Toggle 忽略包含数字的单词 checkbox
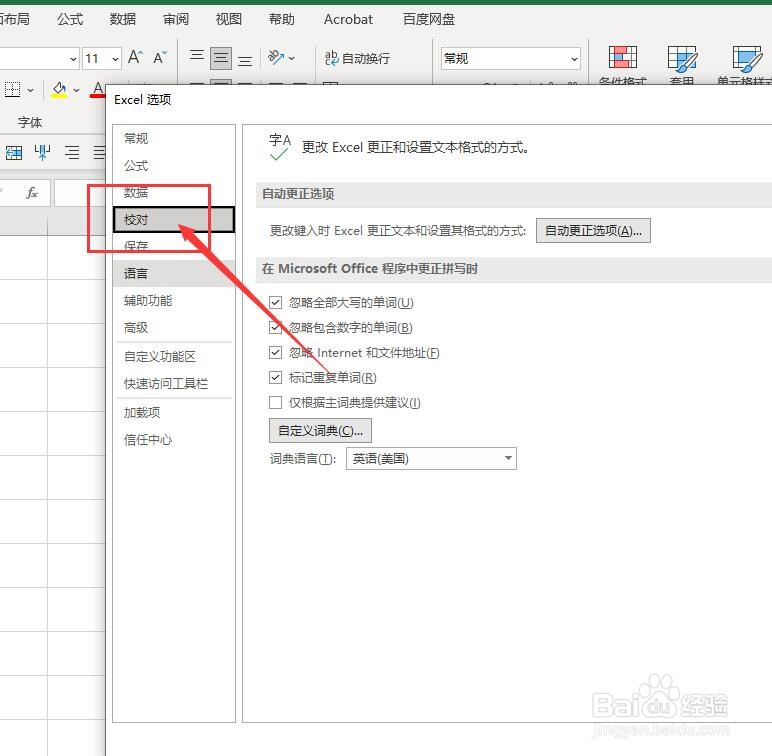 tap(275, 327)
